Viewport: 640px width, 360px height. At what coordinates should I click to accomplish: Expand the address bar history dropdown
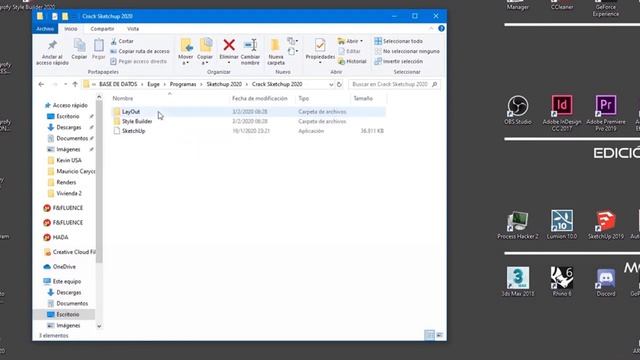point(331,84)
